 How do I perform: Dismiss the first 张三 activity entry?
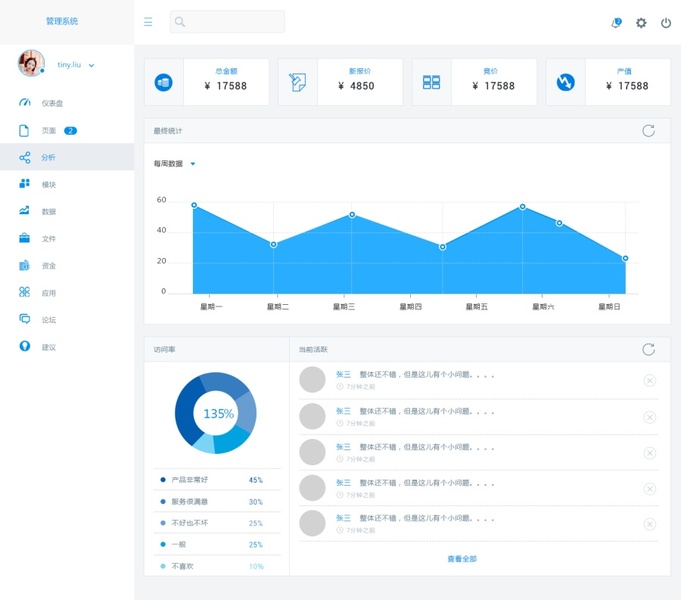click(x=650, y=381)
